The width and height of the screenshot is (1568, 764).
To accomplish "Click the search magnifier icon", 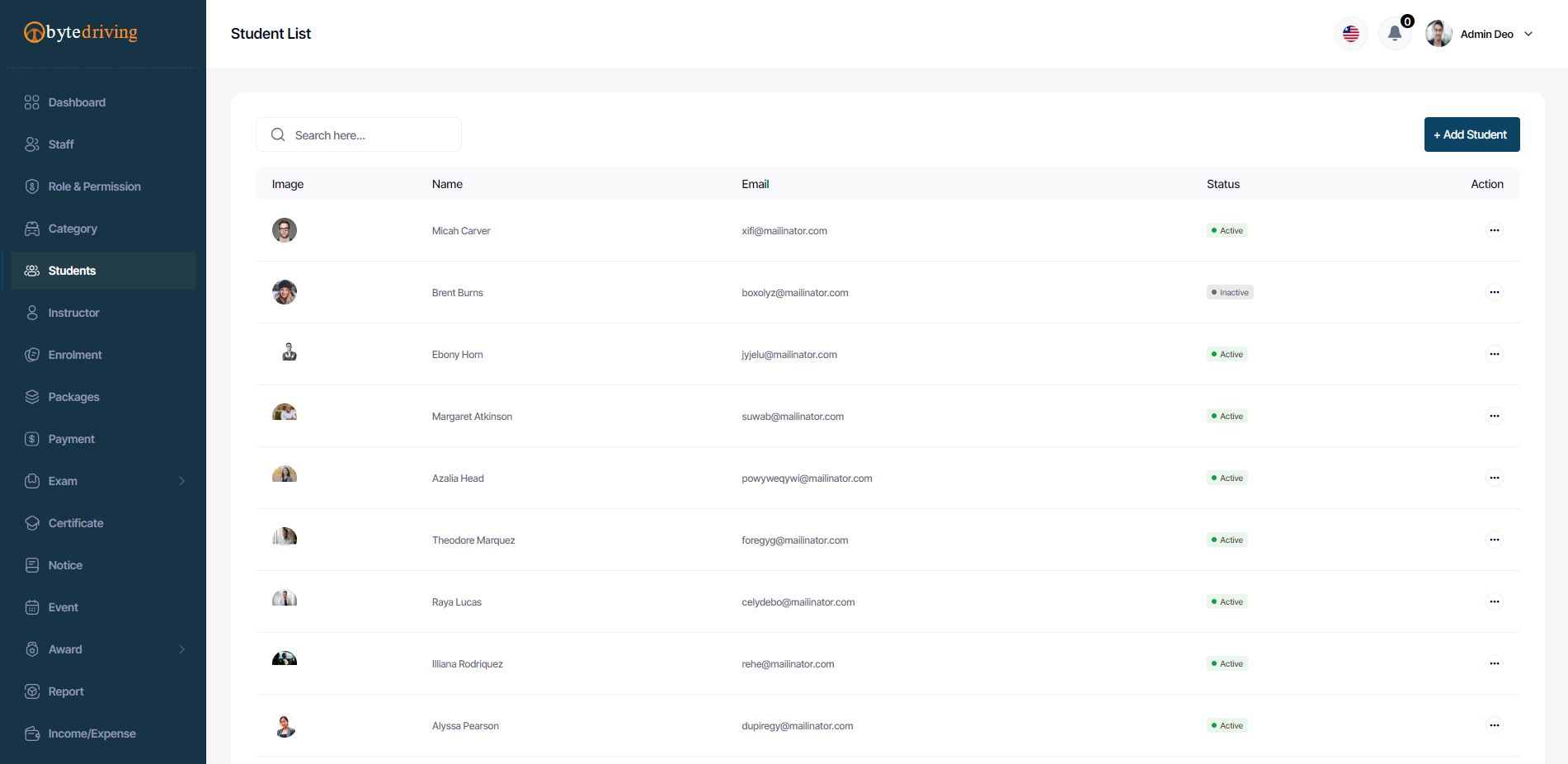I will (278, 134).
